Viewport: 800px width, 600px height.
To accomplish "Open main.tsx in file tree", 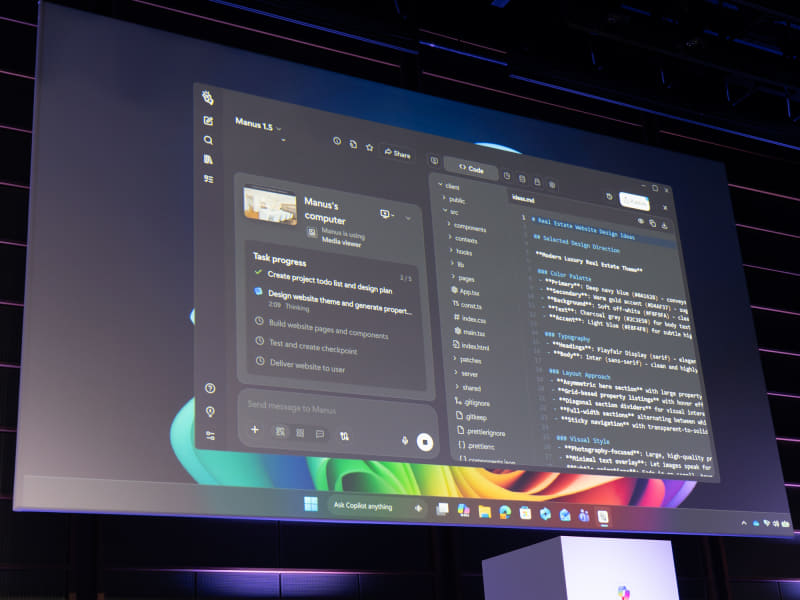I will tap(469, 332).
